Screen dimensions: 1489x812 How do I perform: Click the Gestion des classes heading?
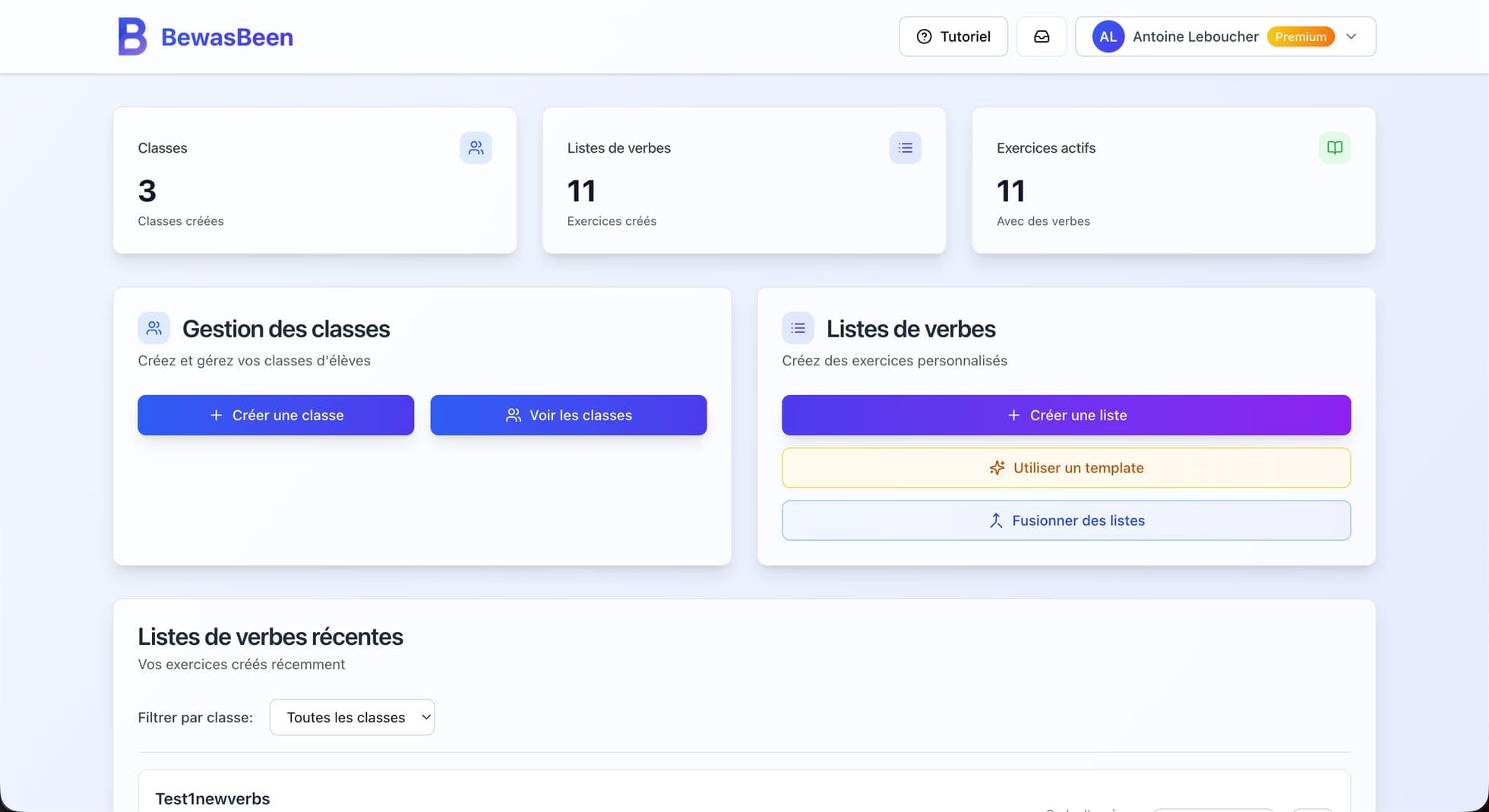click(286, 329)
